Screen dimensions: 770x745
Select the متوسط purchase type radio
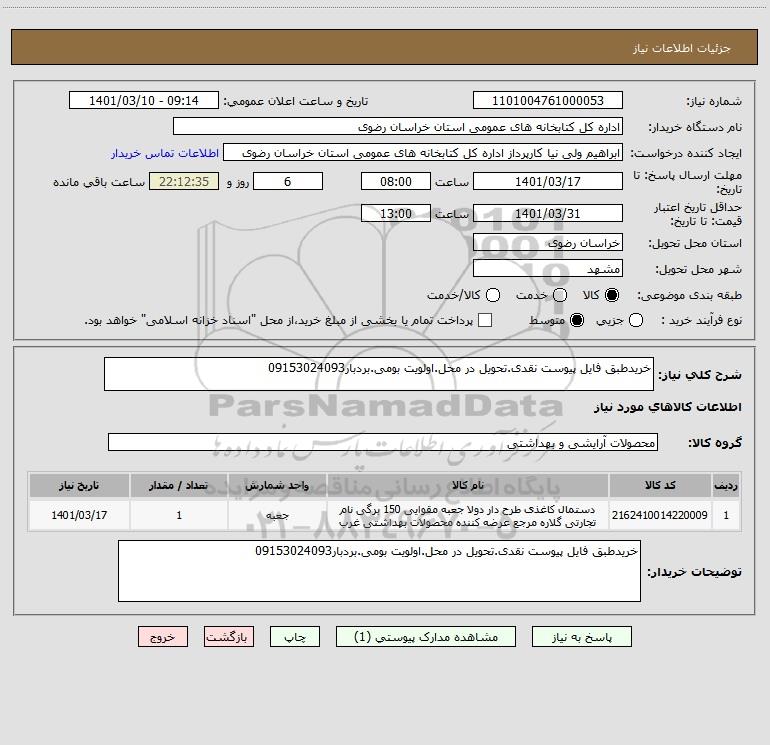tap(577, 320)
